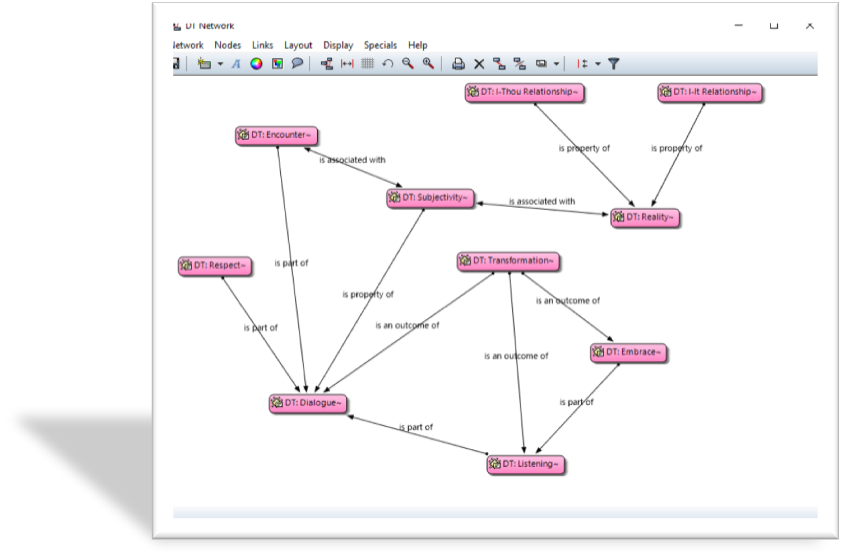Click the X remove icon in toolbar
Image resolution: width=841 pixels, height=555 pixels.
(x=479, y=64)
